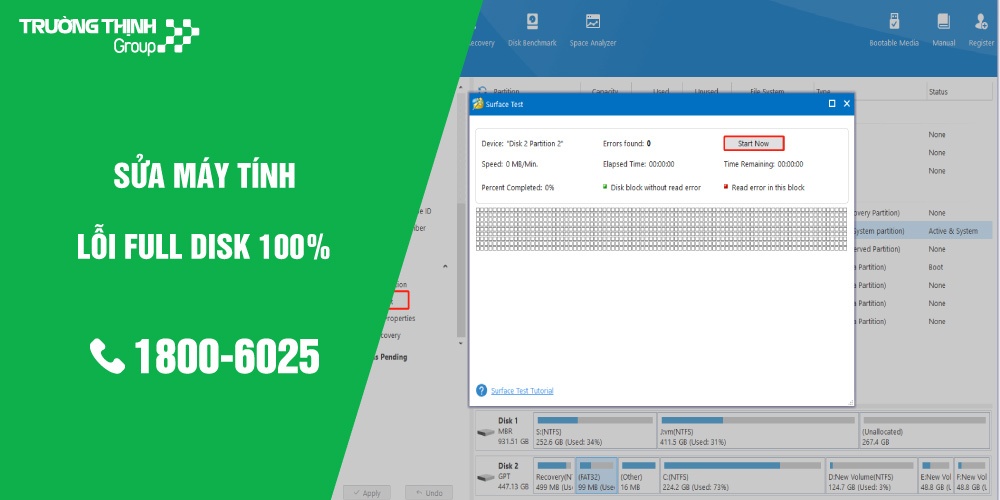Click the Surface Test dialog title icon
The height and width of the screenshot is (500, 1000).
pyautogui.click(x=477, y=103)
